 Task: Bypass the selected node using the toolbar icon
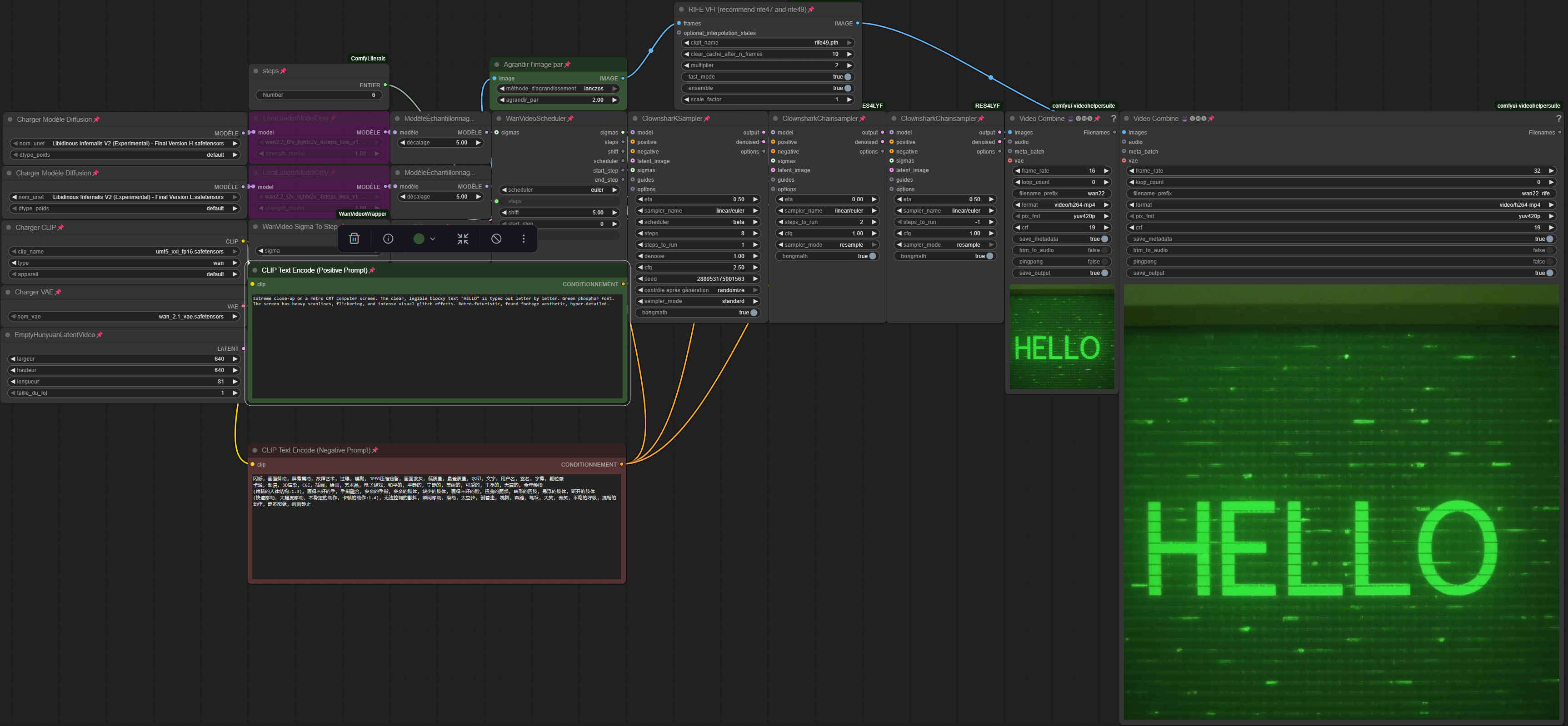coord(497,239)
